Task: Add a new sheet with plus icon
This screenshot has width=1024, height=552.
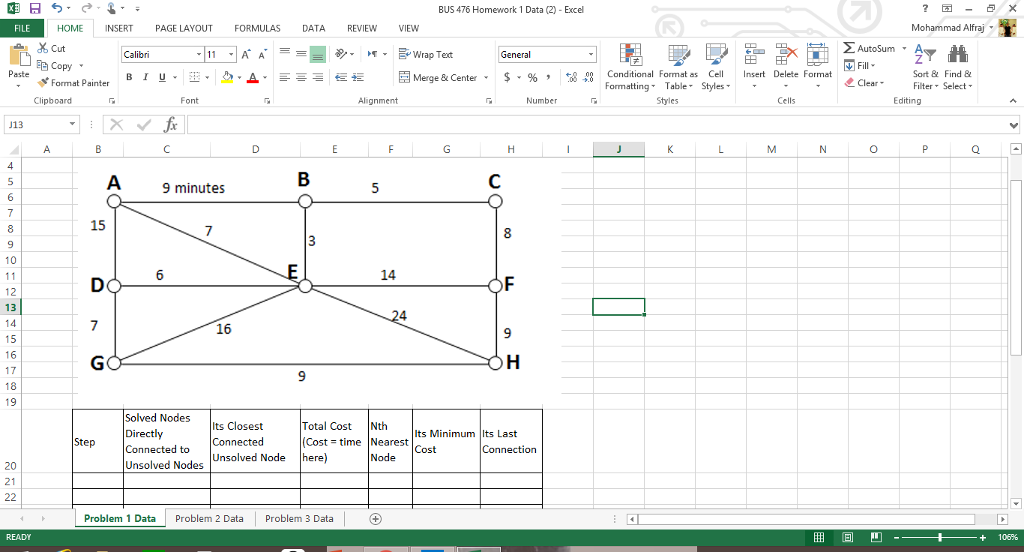Action: pyautogui.click(x=376, y=518)
